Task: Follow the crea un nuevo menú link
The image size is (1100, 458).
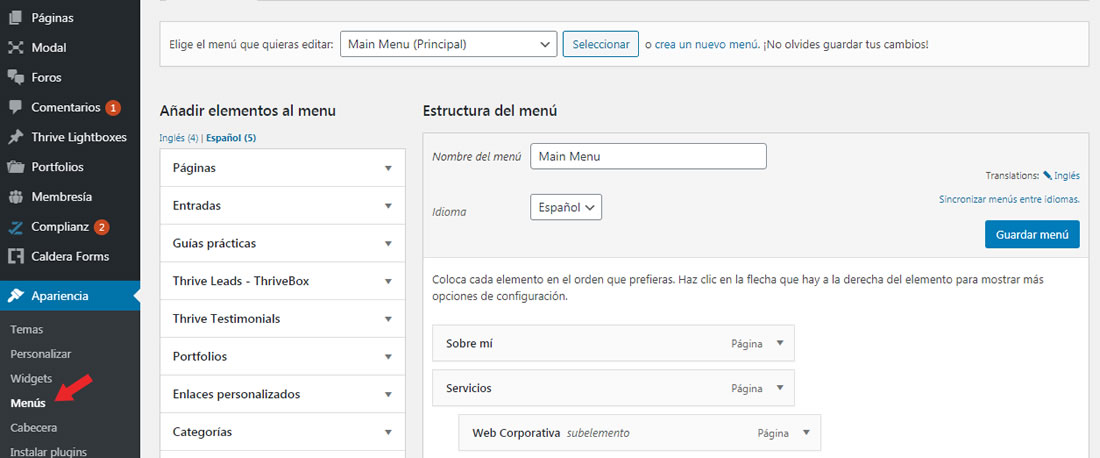Action: point(706,43)
